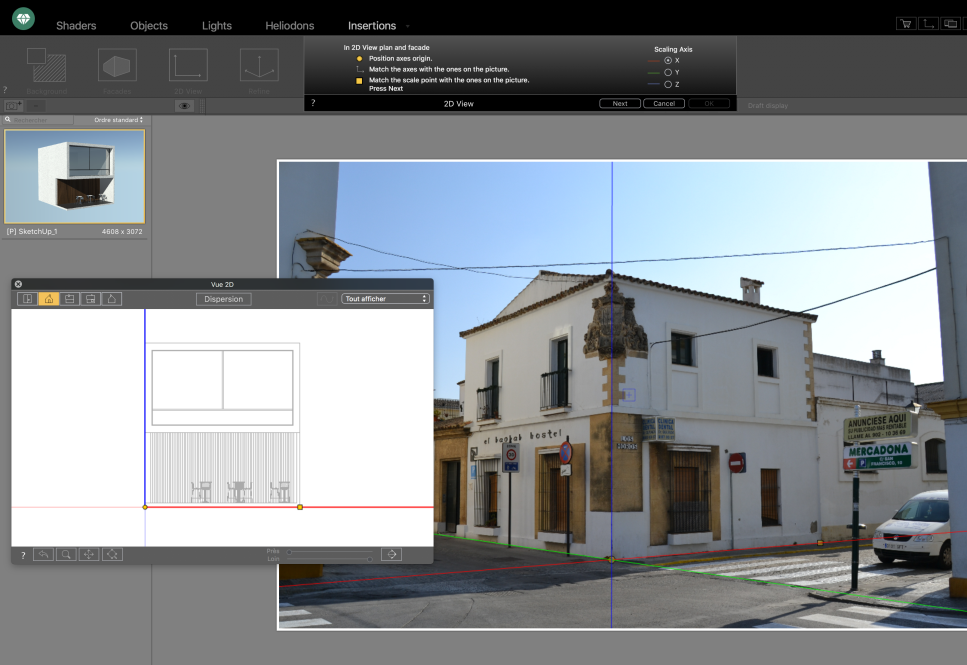Switch to the Heliodons tab

point(289,25)
